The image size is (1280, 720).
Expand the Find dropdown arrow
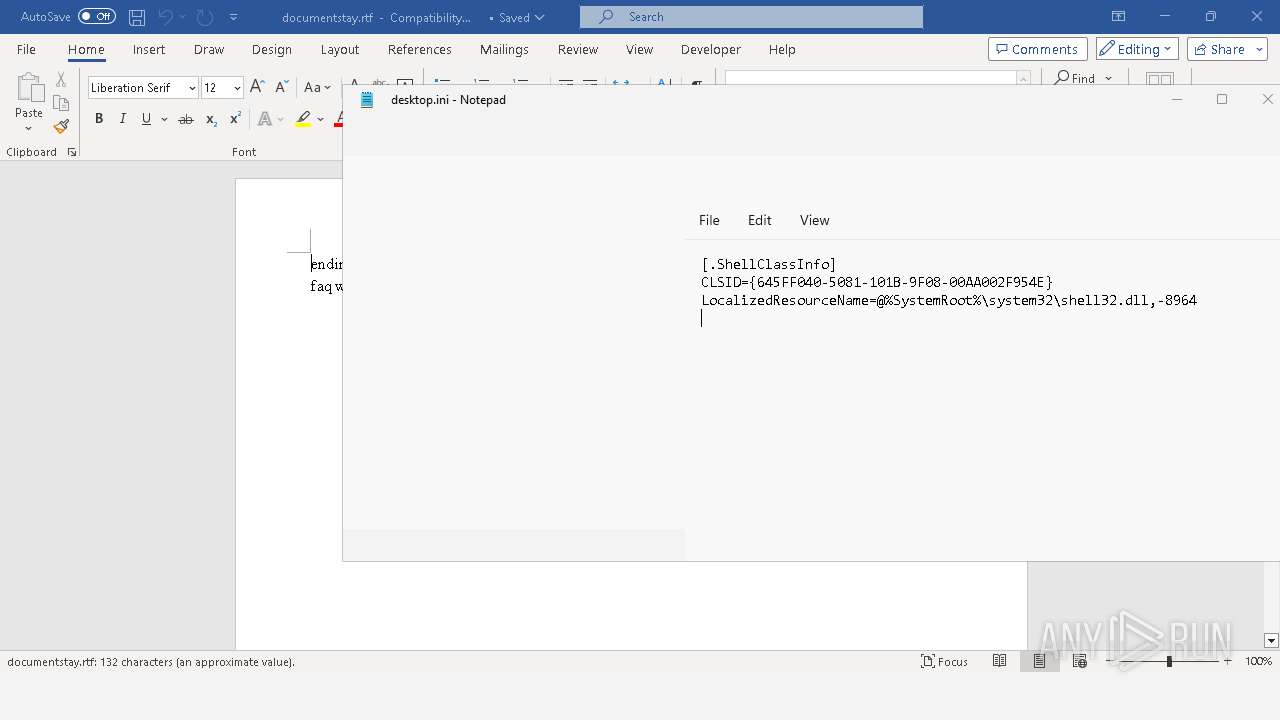coord(1109,78)
